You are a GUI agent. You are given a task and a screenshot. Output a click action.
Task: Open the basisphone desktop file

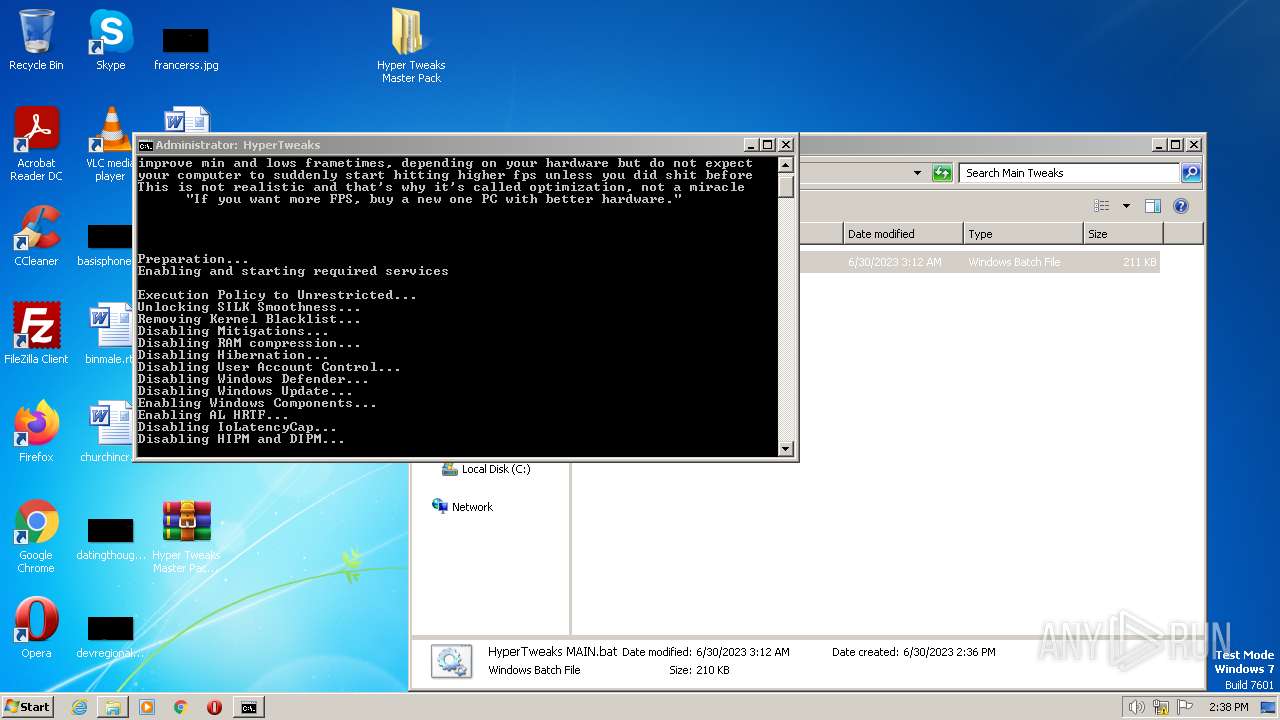point(106,246)
